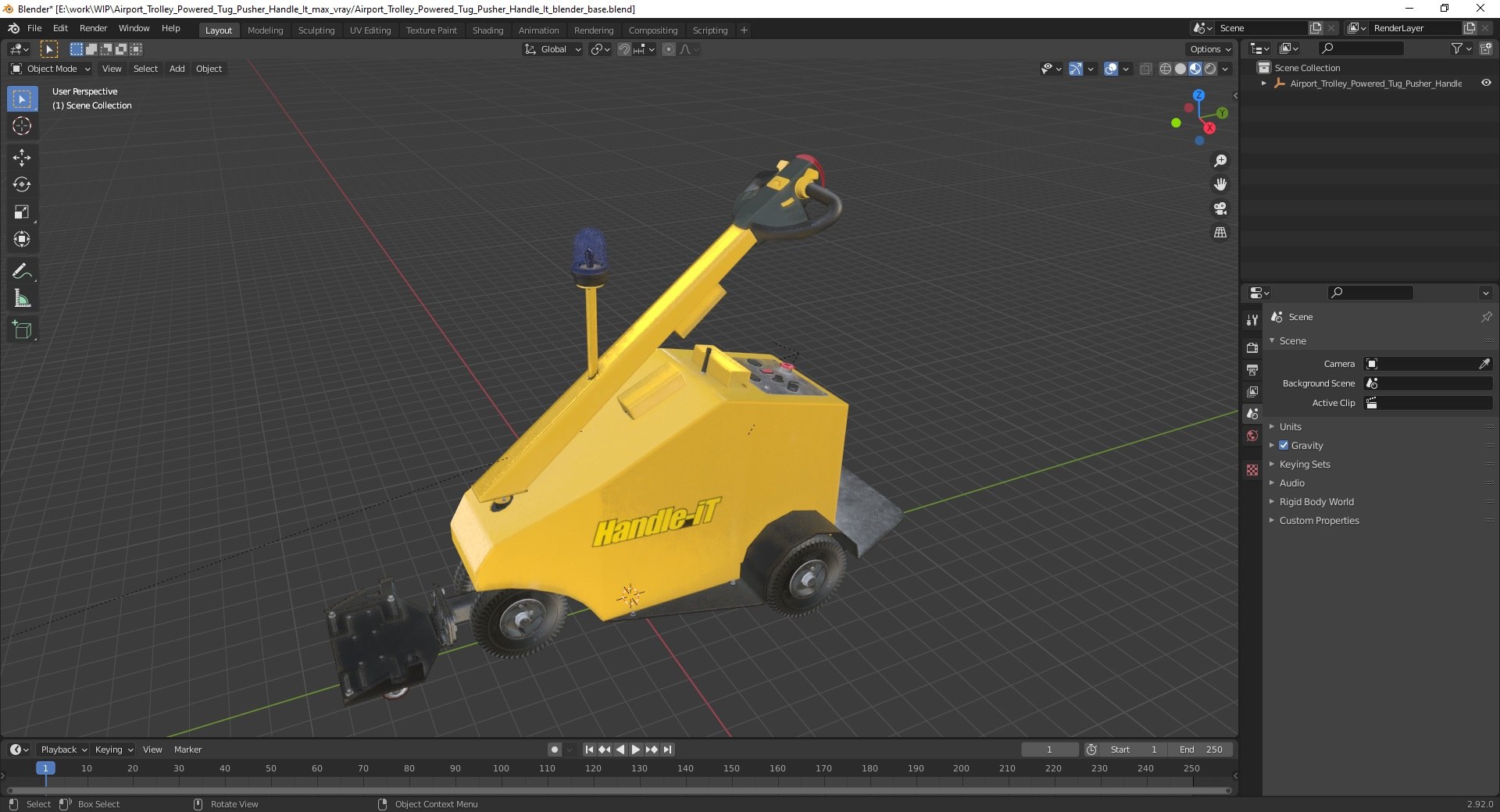Open the Texture properties tab

click(x=1252, y=470)
